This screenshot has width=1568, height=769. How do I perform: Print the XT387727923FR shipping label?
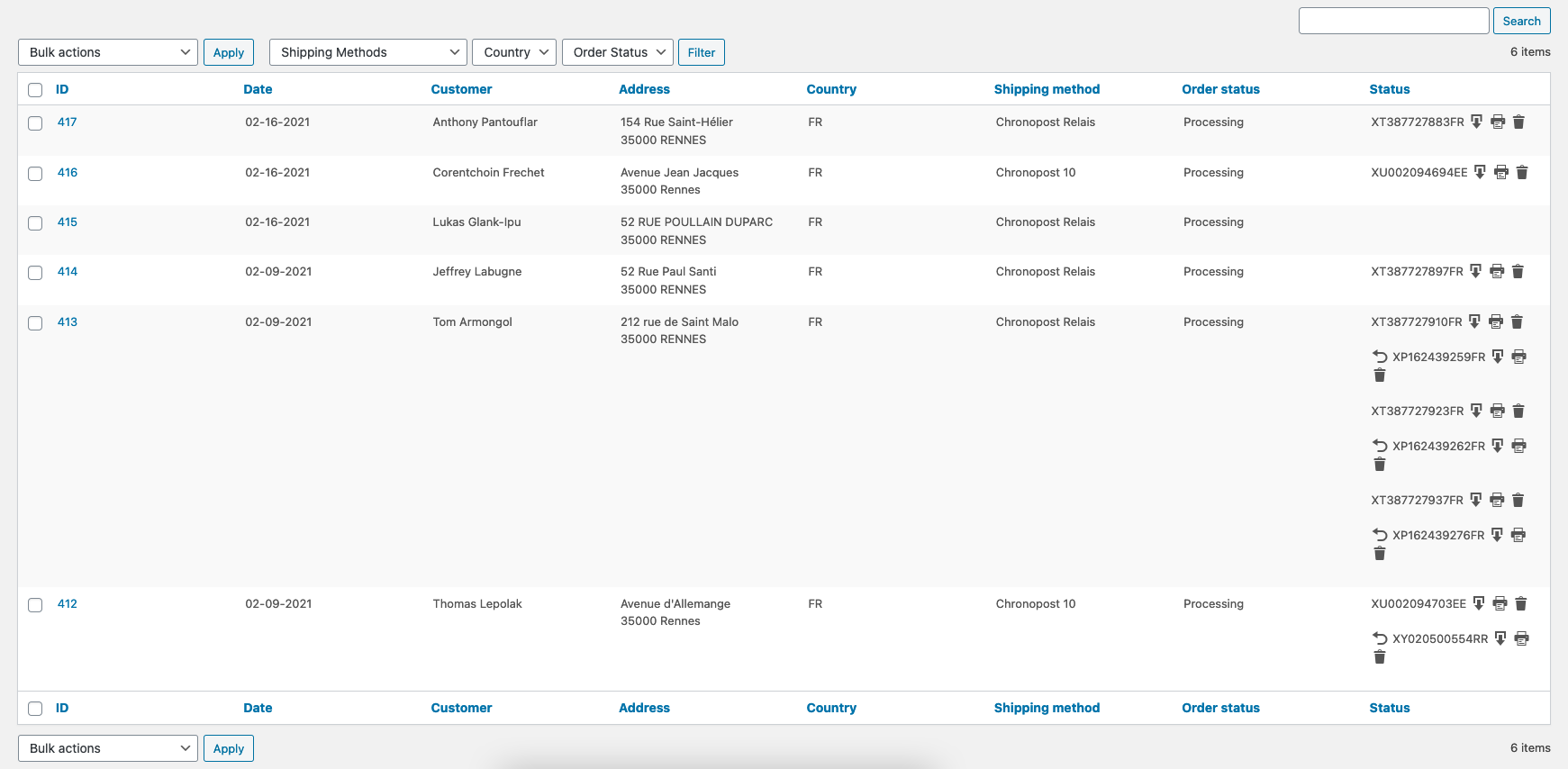[x=1497, y=411]
